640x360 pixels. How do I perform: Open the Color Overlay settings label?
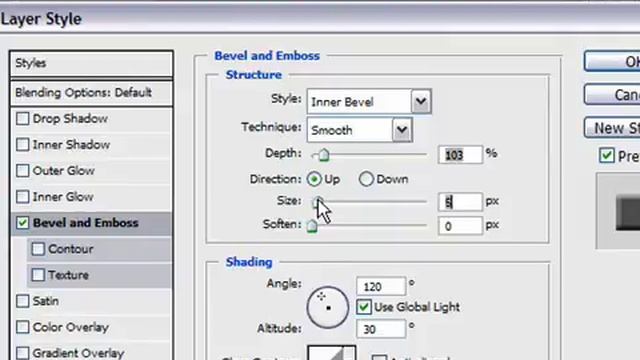pyautogui.click(x=71, y=327)
